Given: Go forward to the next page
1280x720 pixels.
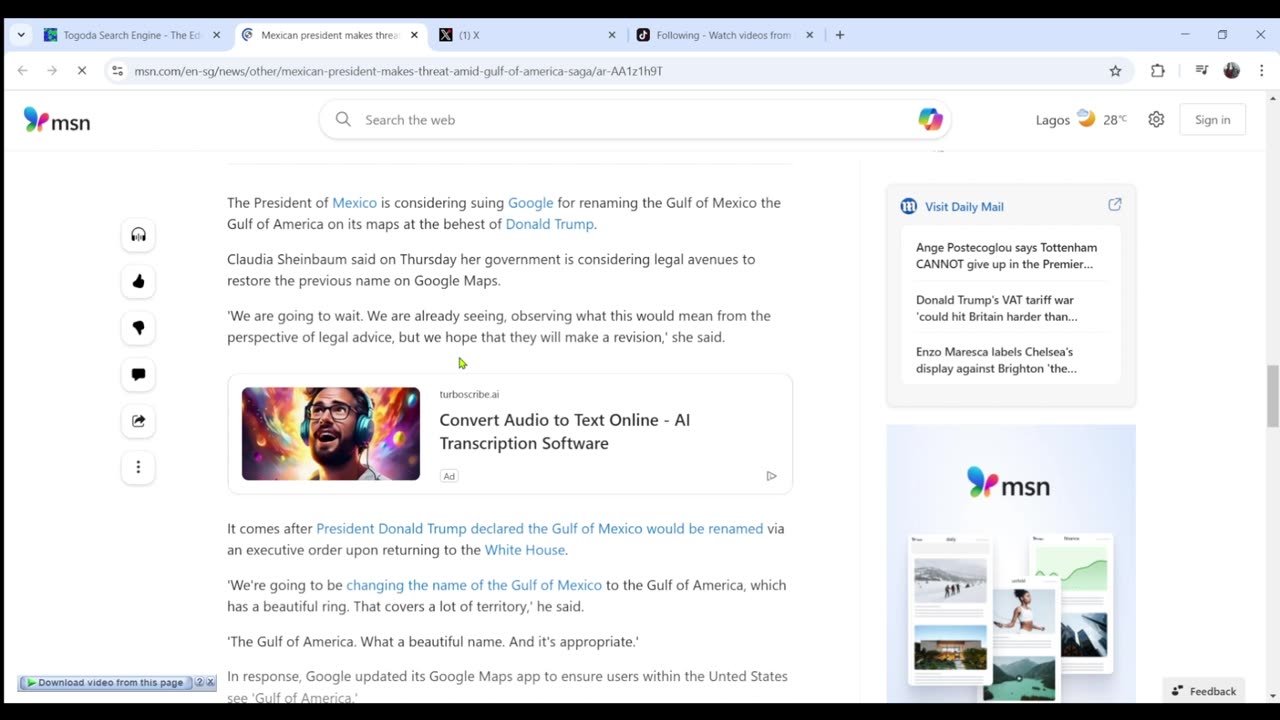Looking at the screenshot, I should 52,71.
